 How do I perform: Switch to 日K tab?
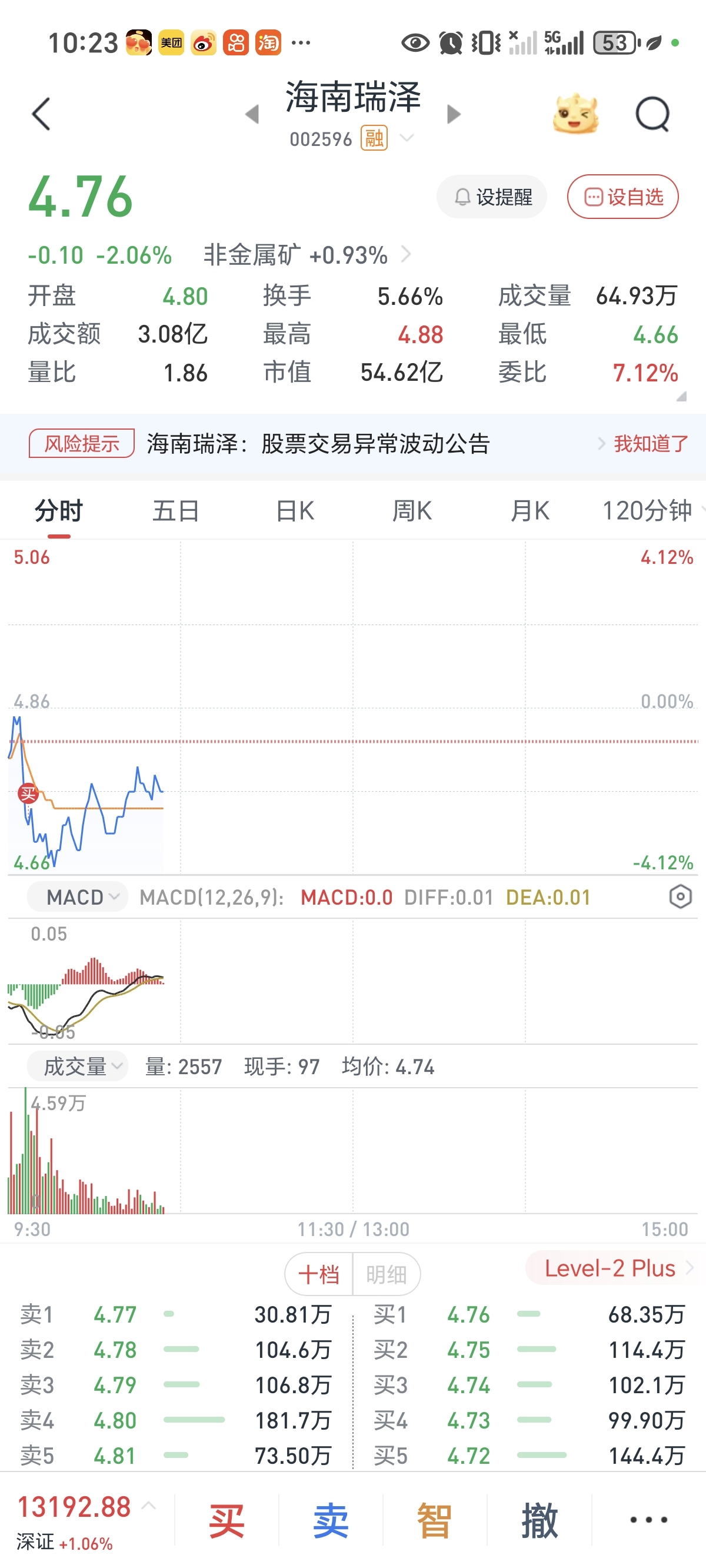point(295,510)
